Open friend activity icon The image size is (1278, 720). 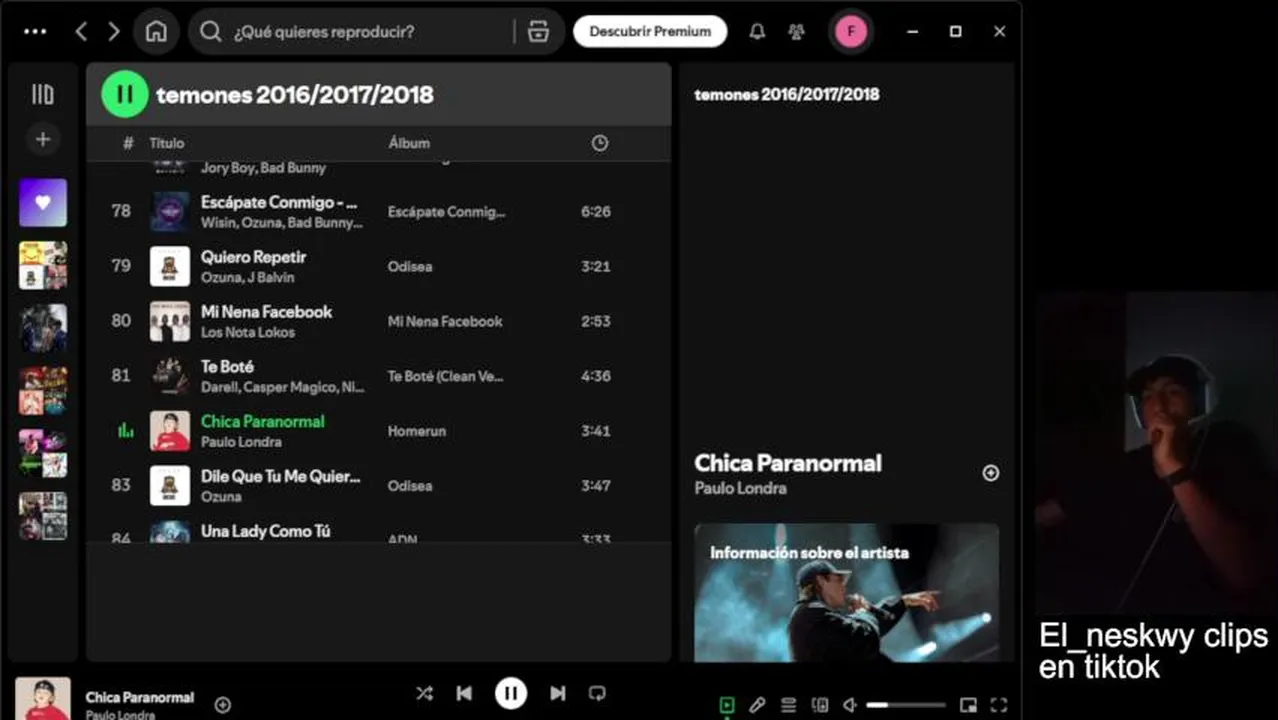pos(796,31)
